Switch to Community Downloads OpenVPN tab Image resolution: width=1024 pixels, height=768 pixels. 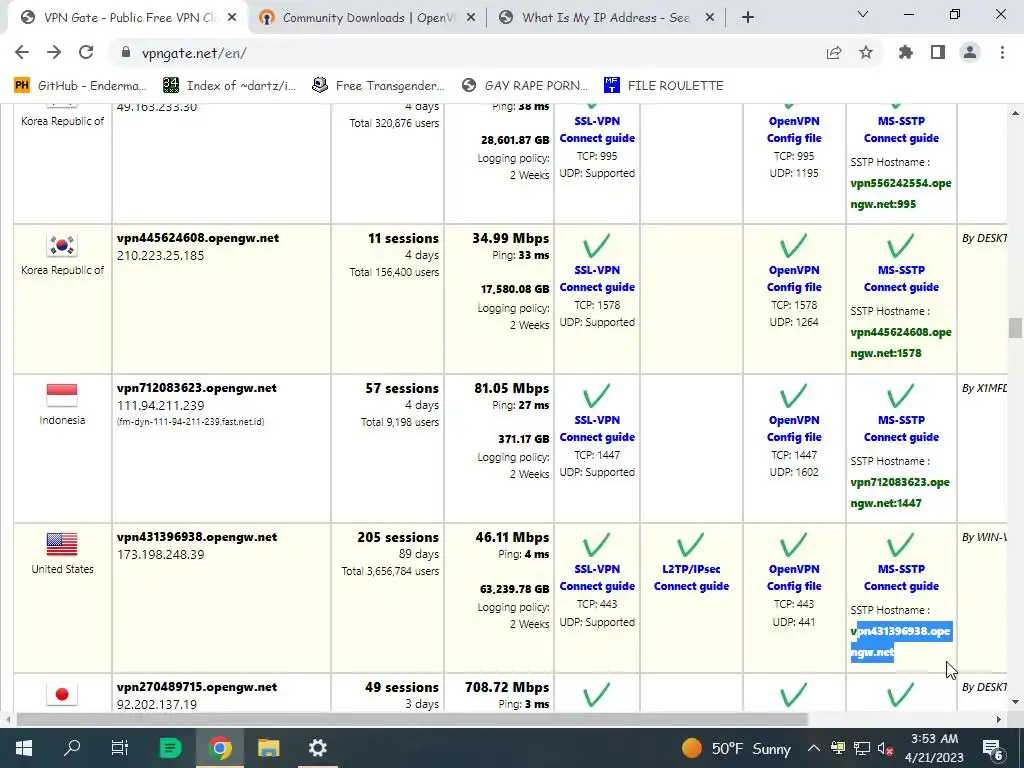tap(367, 18)
